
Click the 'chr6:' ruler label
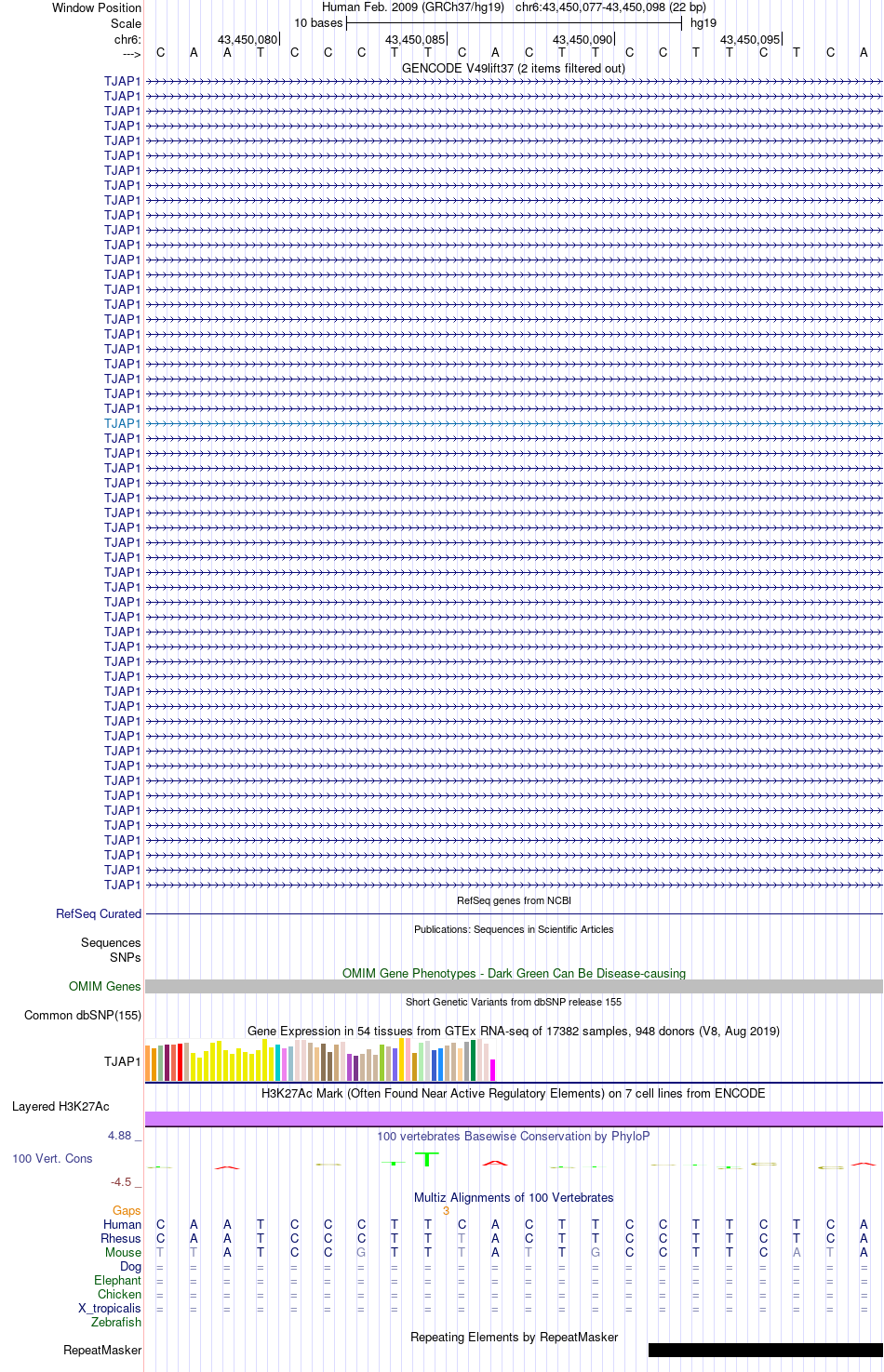[x=127, y=39]
